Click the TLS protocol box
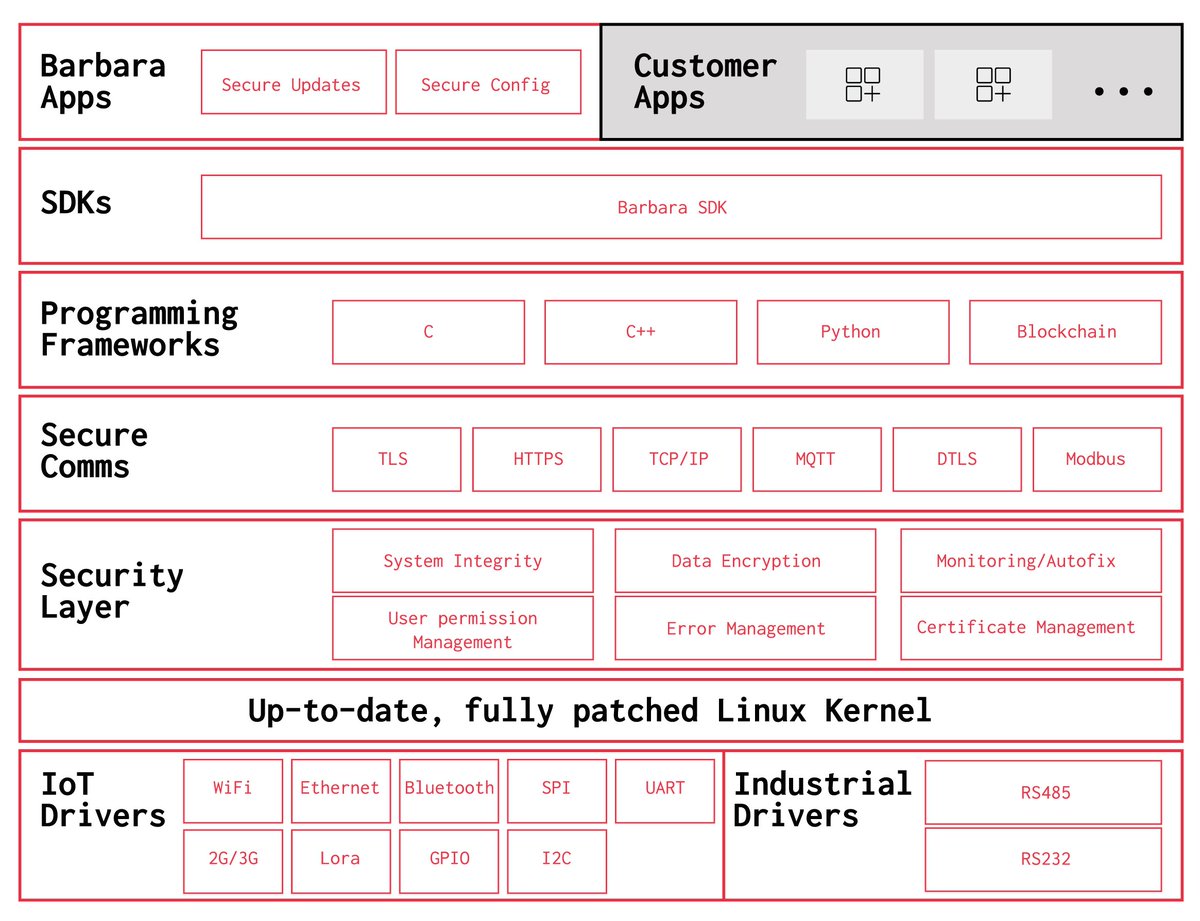 tap(396, 459)
